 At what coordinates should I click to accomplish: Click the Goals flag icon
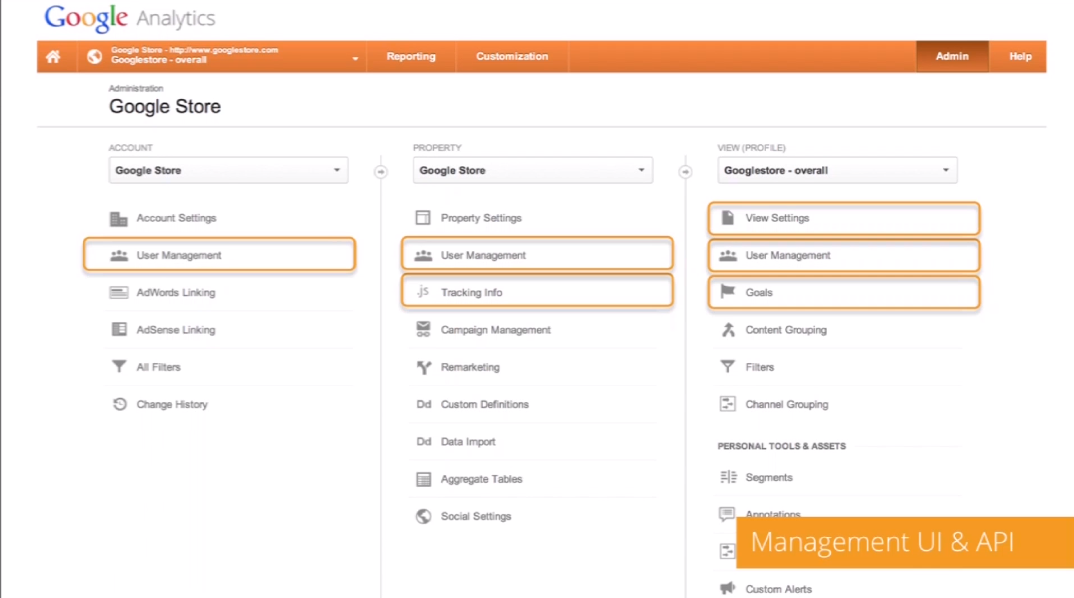tap(727, 293)
